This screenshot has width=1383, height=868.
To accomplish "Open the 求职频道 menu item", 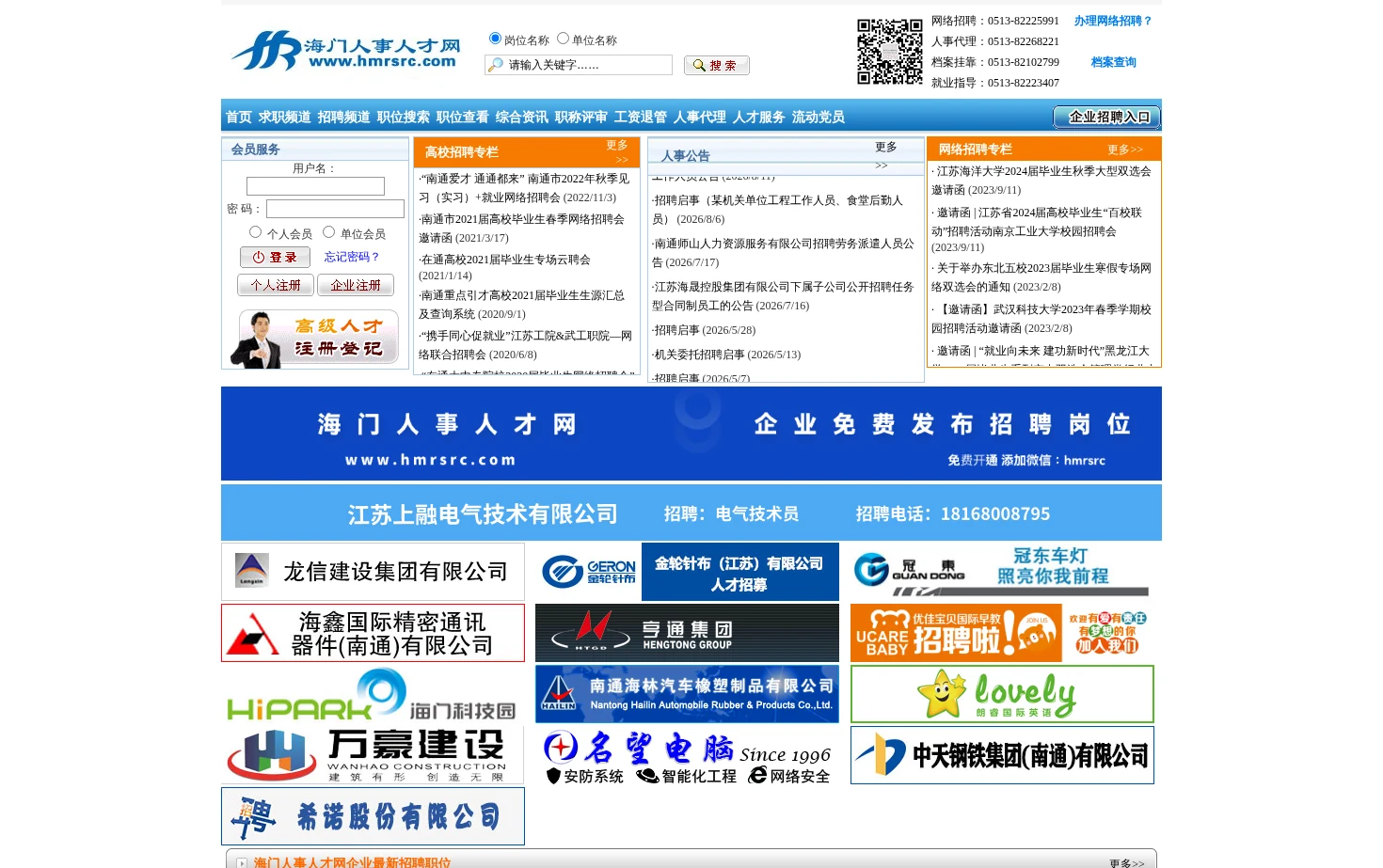I will tap(285, 117).
